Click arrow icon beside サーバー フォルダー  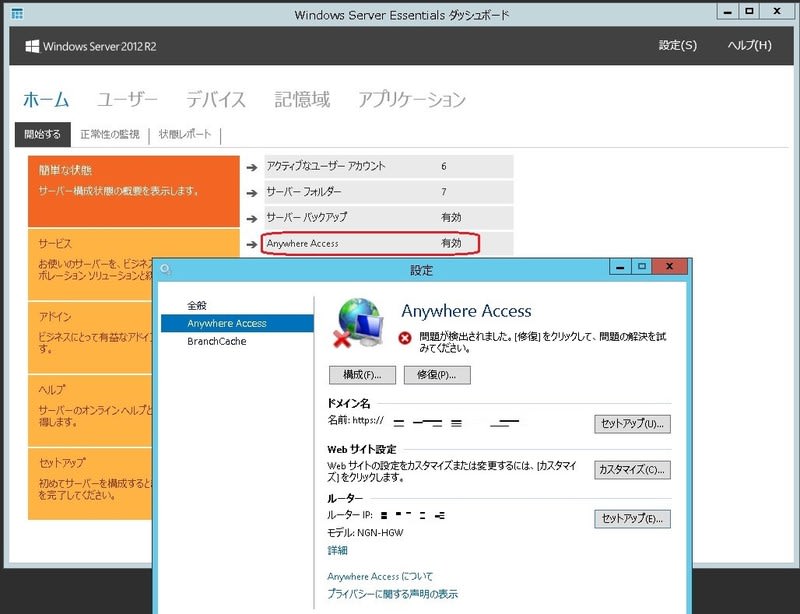252,193
